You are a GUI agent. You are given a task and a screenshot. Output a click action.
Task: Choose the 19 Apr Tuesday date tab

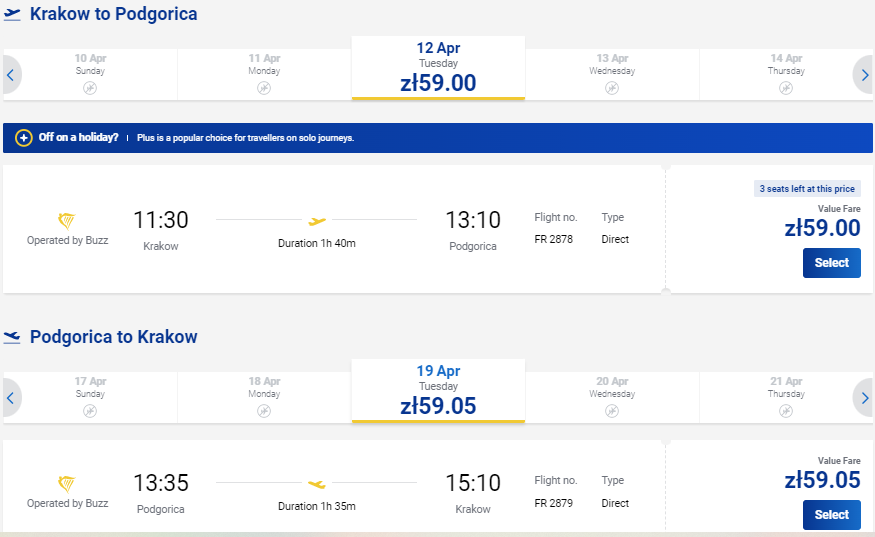(x=438, y=391)
